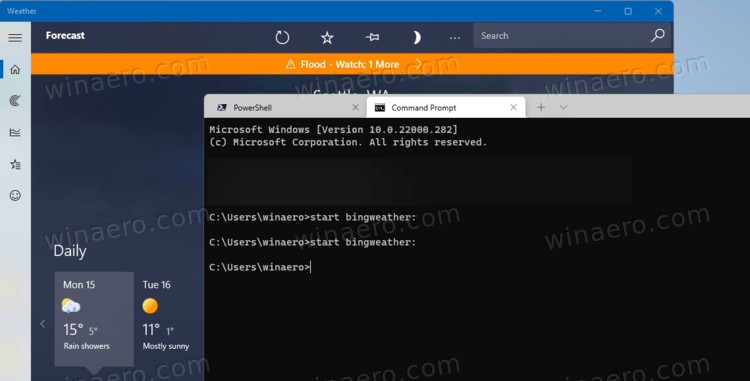Go to the Weather Home forecast icon
The width and height of the screenshot is (750, 381).
15,69
